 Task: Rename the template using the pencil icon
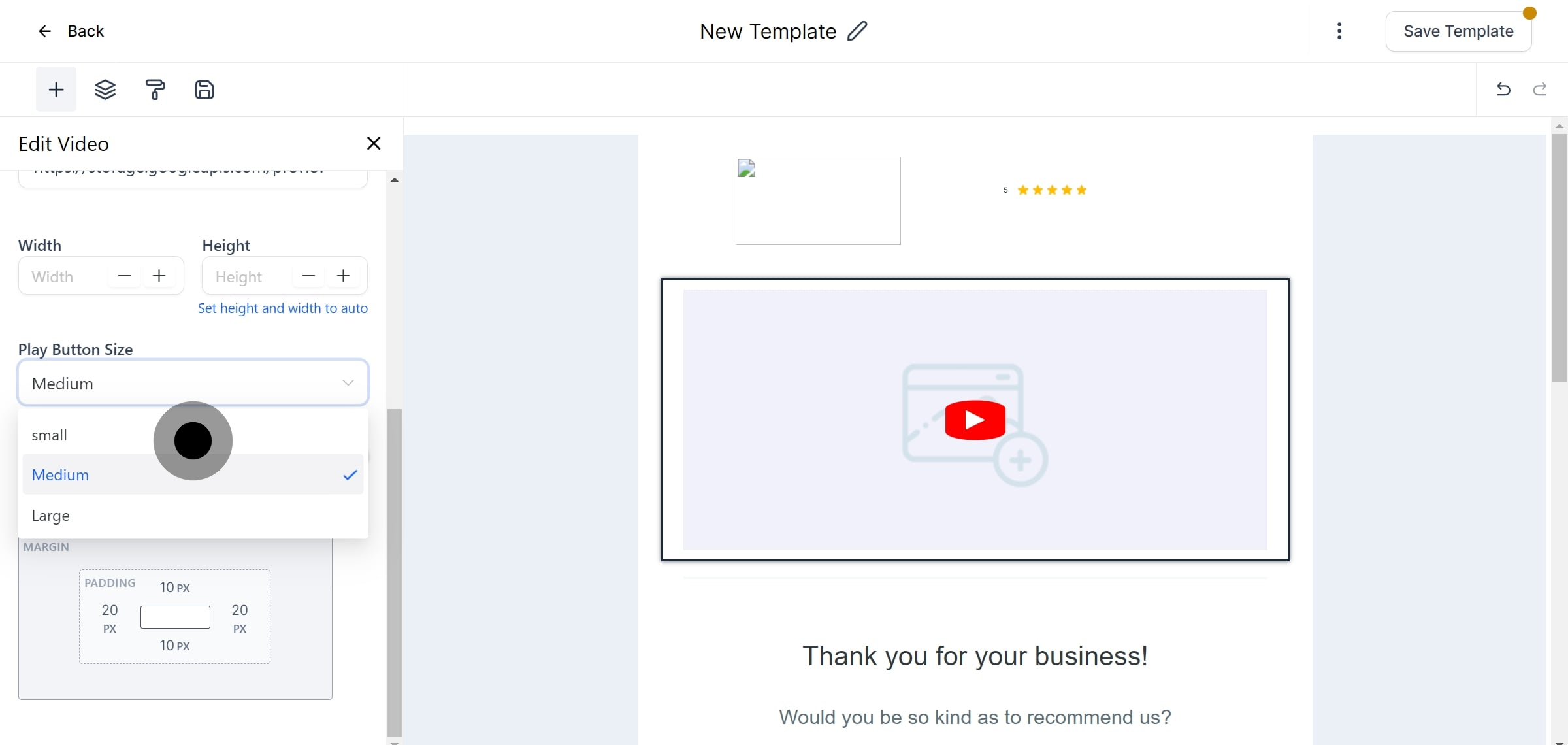point(858,30)
